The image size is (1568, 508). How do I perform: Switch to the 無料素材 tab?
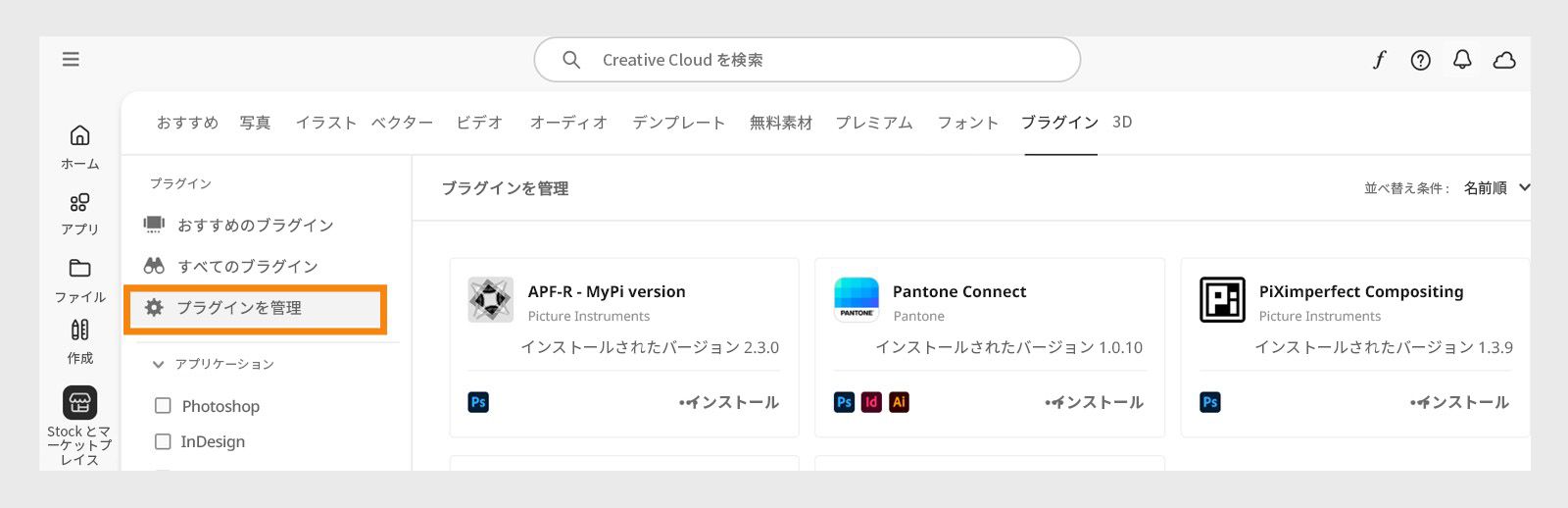coord(781,123)
